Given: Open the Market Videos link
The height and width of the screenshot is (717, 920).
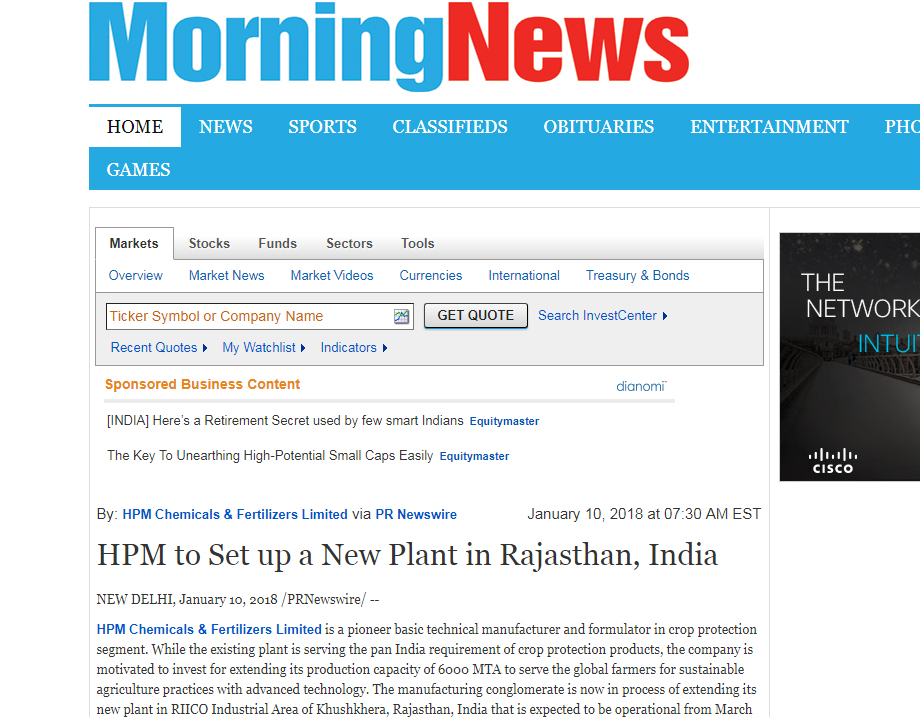Looking at the screenshot, I should pos(332,276).
